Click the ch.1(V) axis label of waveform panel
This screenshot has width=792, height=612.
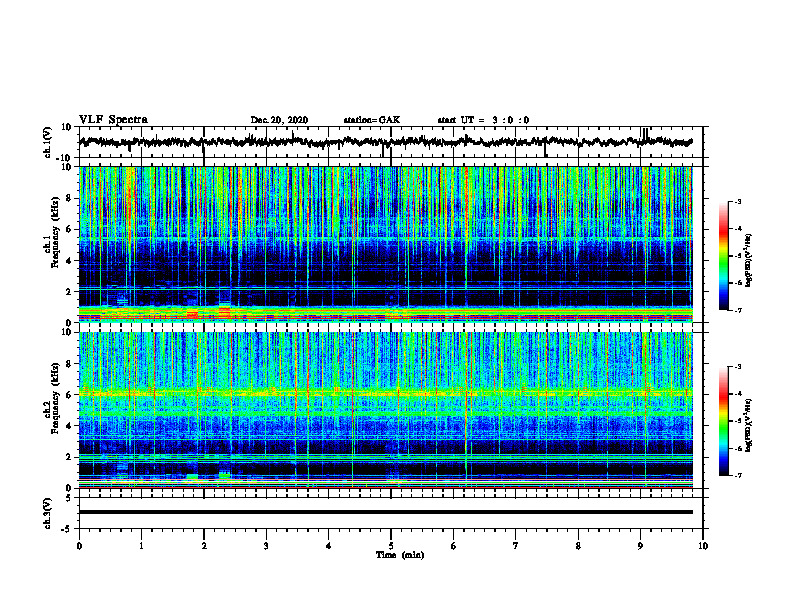[x=48, y=142]
